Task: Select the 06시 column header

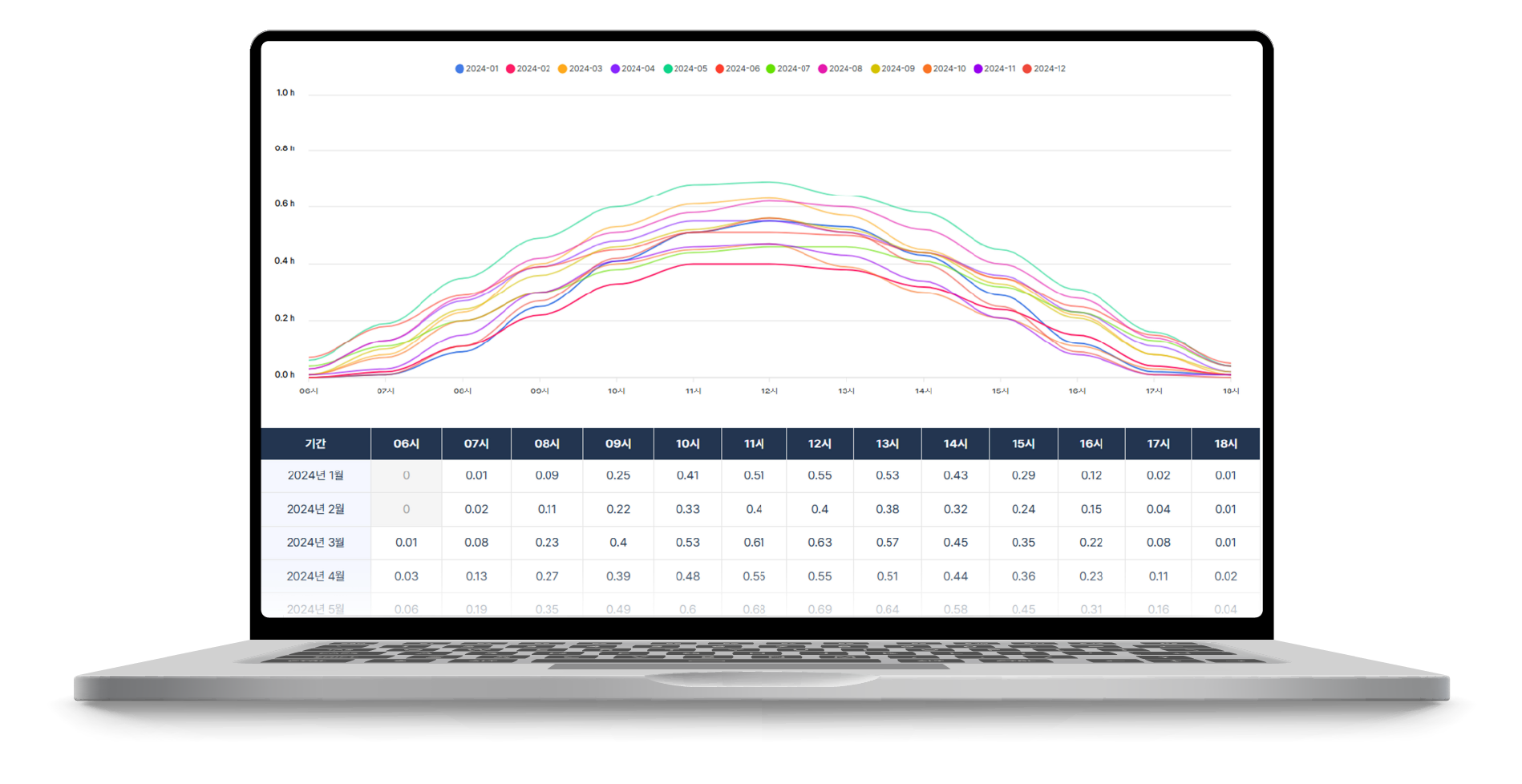Action: 407,443
